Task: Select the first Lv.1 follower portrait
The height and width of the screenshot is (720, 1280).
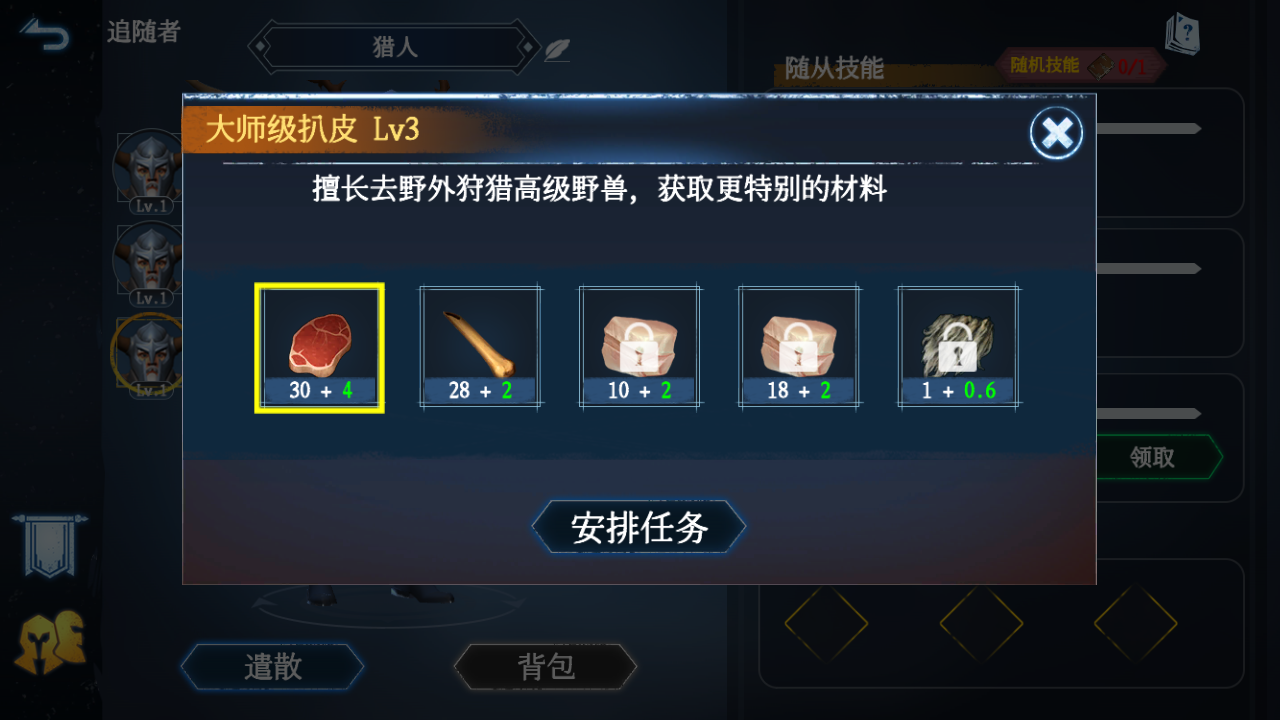Action: point(149,168)
